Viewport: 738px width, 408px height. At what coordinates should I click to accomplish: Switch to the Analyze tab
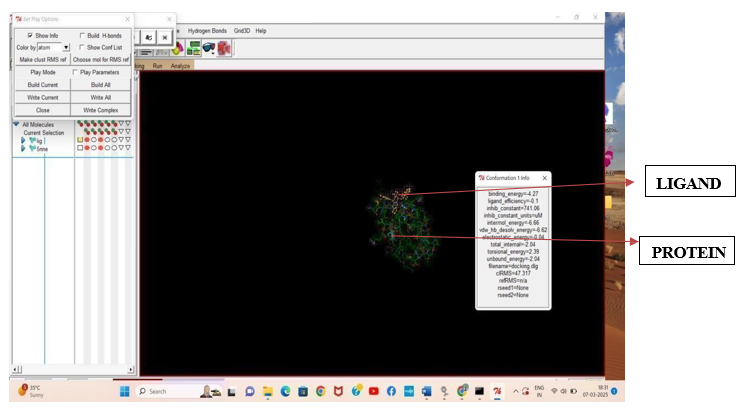tap(180, 65)
